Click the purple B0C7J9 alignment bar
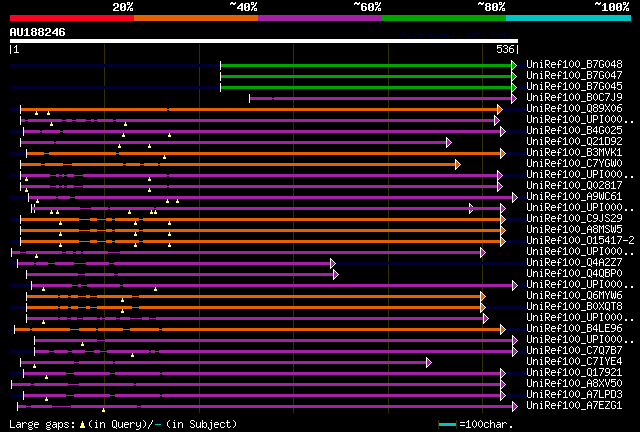The height and width of the screenshot is (432, 640). click(x=380, y=98)
